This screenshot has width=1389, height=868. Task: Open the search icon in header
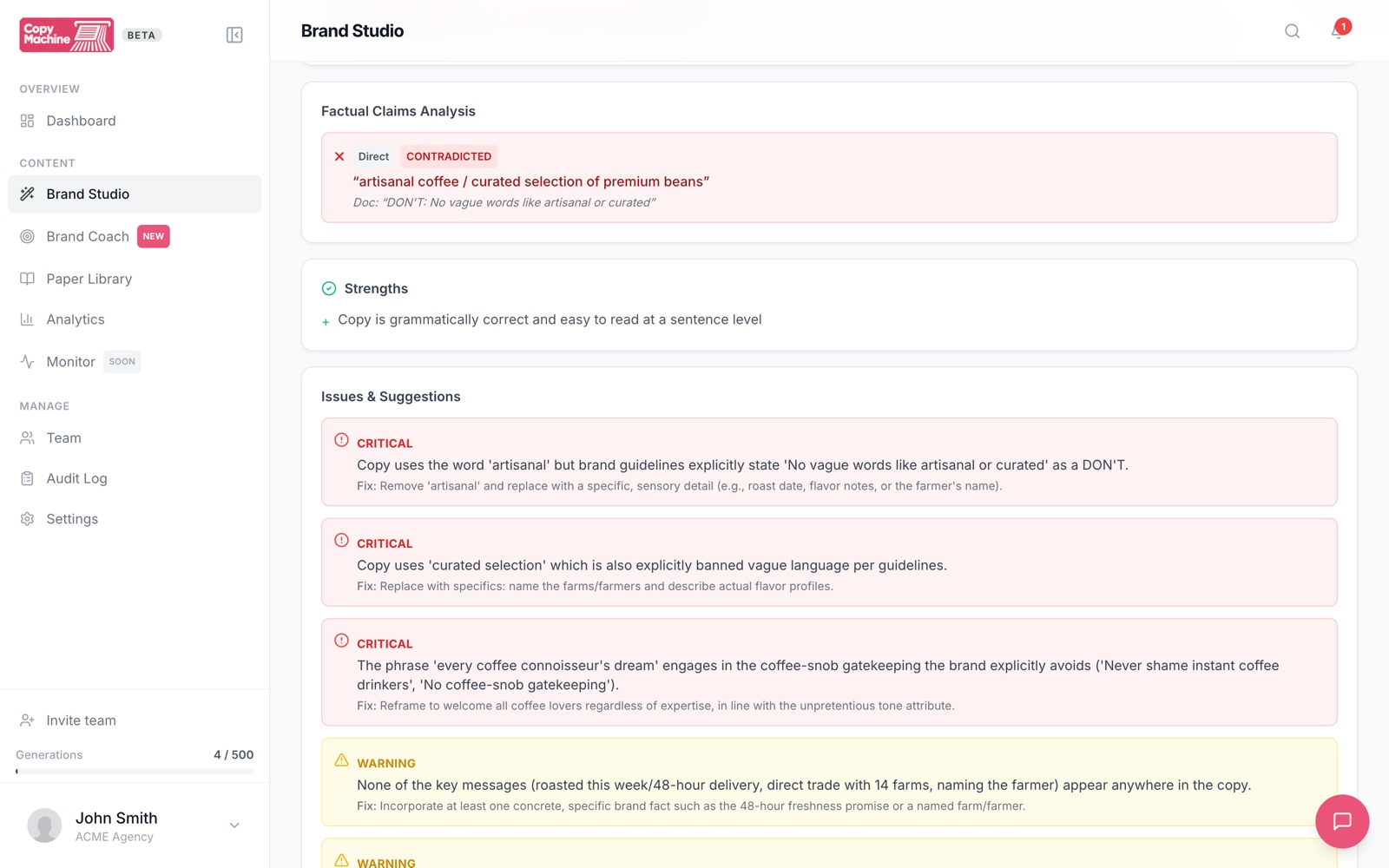[1292, 31]
